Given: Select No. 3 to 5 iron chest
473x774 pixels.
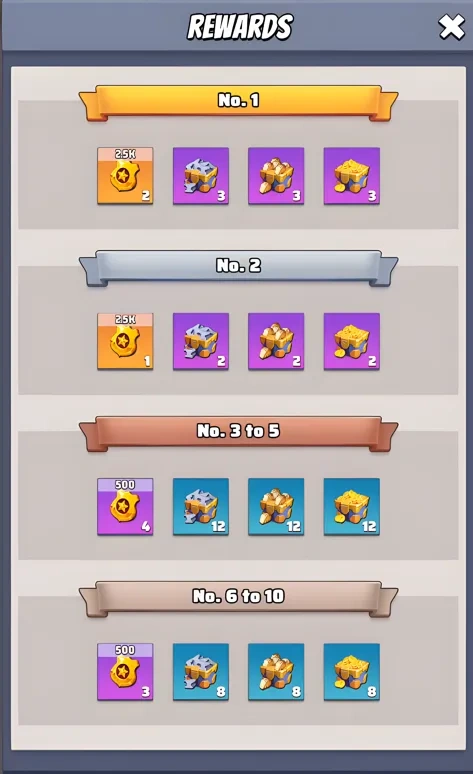Looking at the screenshot, I should point(201,506).
